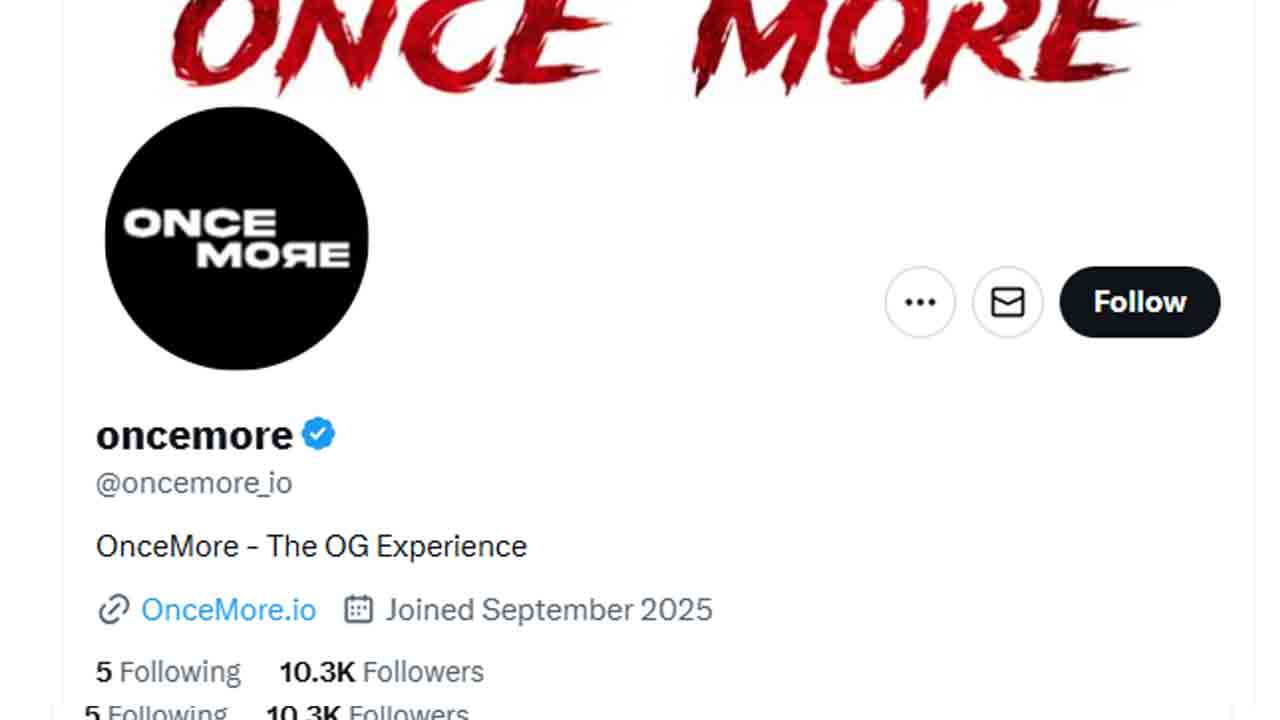Click the bio text OnceMore – The OG Experience
Screen dimensions: 1280x720
[x=311, y=546]
